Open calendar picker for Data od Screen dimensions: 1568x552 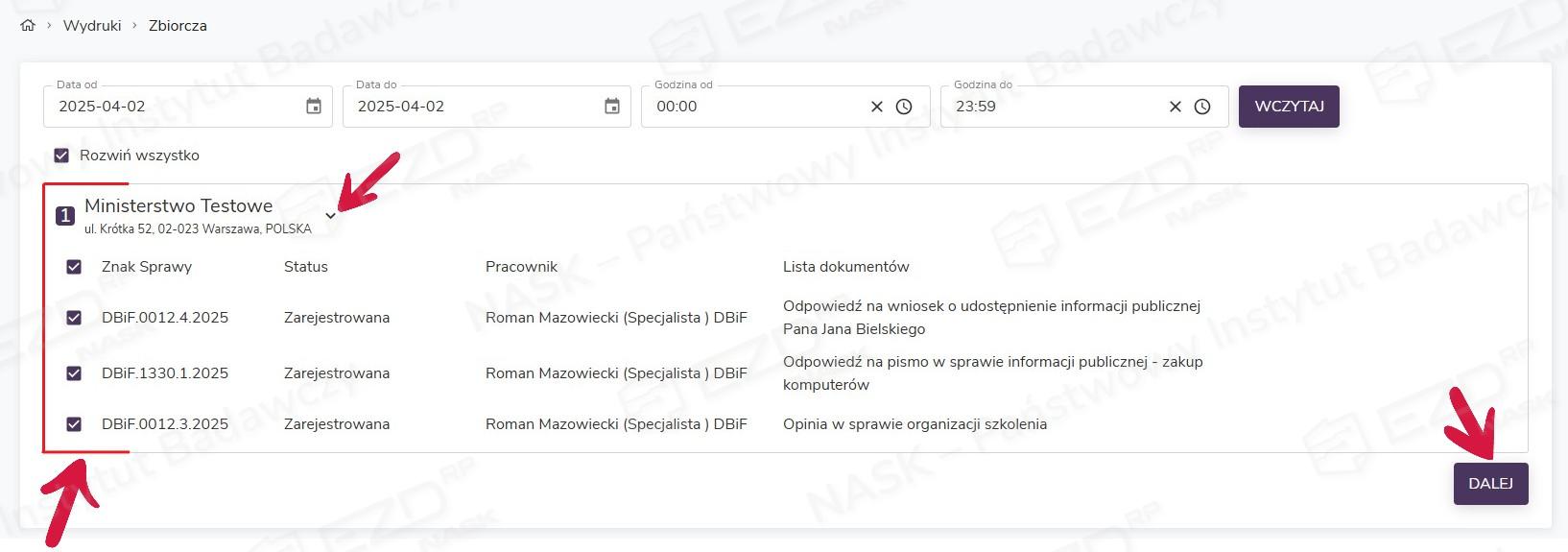[x=314, y=107]
